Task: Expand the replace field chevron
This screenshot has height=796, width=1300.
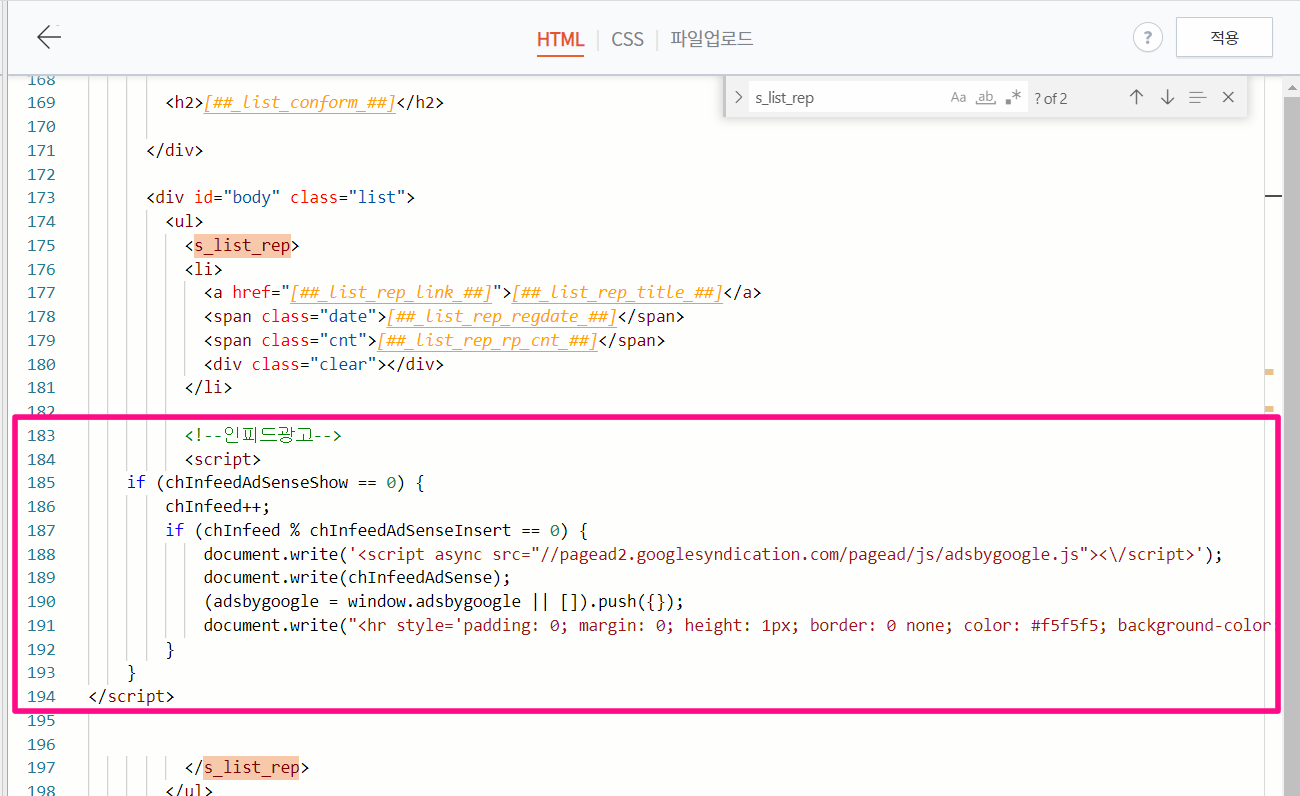Action: (x=738, y=97)
